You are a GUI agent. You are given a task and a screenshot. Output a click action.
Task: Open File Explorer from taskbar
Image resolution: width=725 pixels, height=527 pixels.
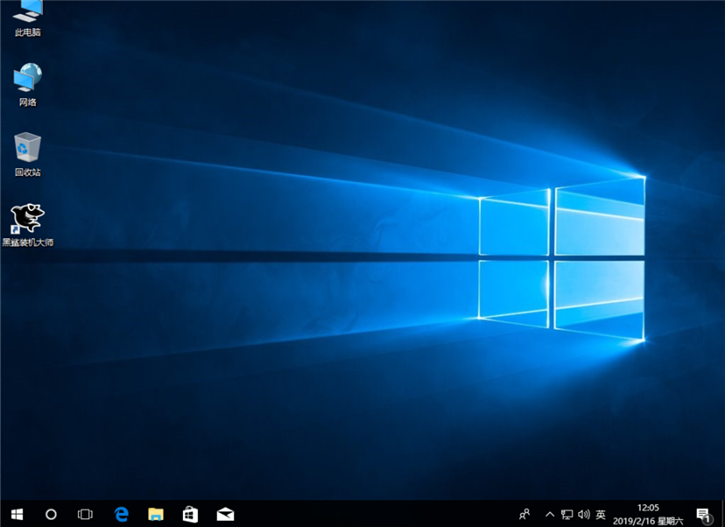click(156, 514)
